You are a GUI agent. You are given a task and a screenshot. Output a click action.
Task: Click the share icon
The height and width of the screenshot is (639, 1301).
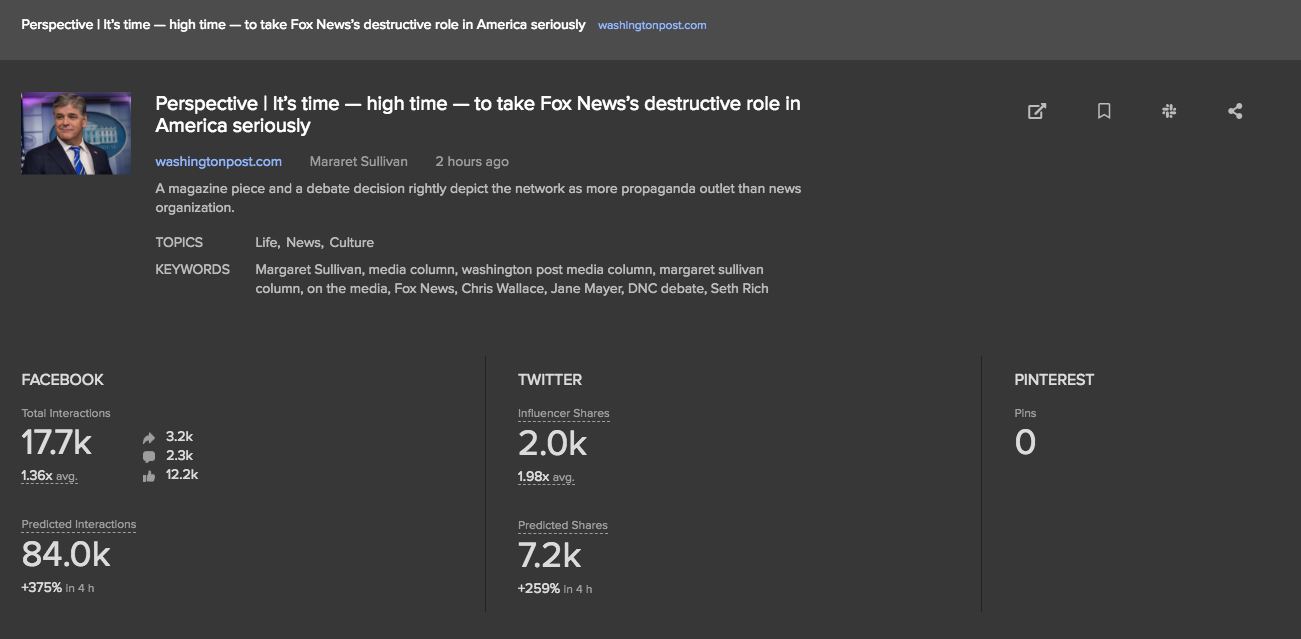pos(1235,112)
